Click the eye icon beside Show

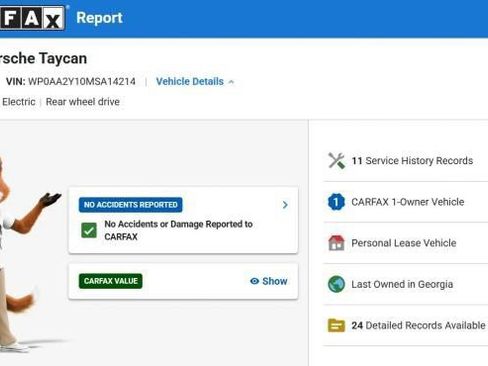tap(254, 281)
